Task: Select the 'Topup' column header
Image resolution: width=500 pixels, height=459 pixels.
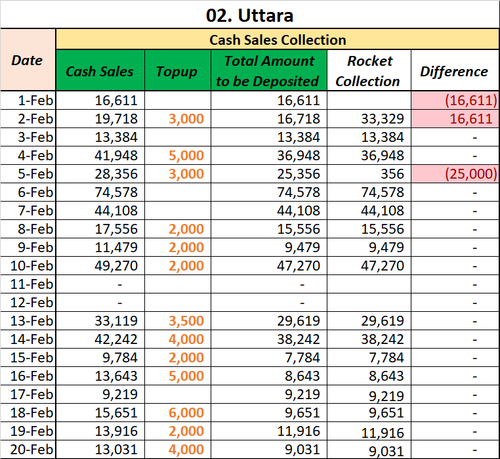Action: point(177,71)
